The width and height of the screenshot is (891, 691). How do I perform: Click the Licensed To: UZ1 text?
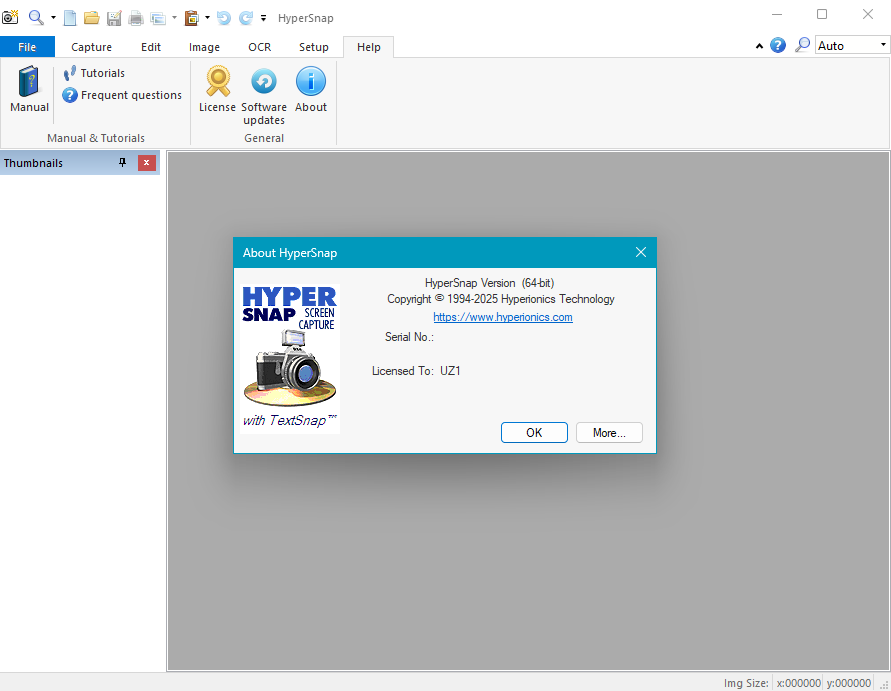416,371
